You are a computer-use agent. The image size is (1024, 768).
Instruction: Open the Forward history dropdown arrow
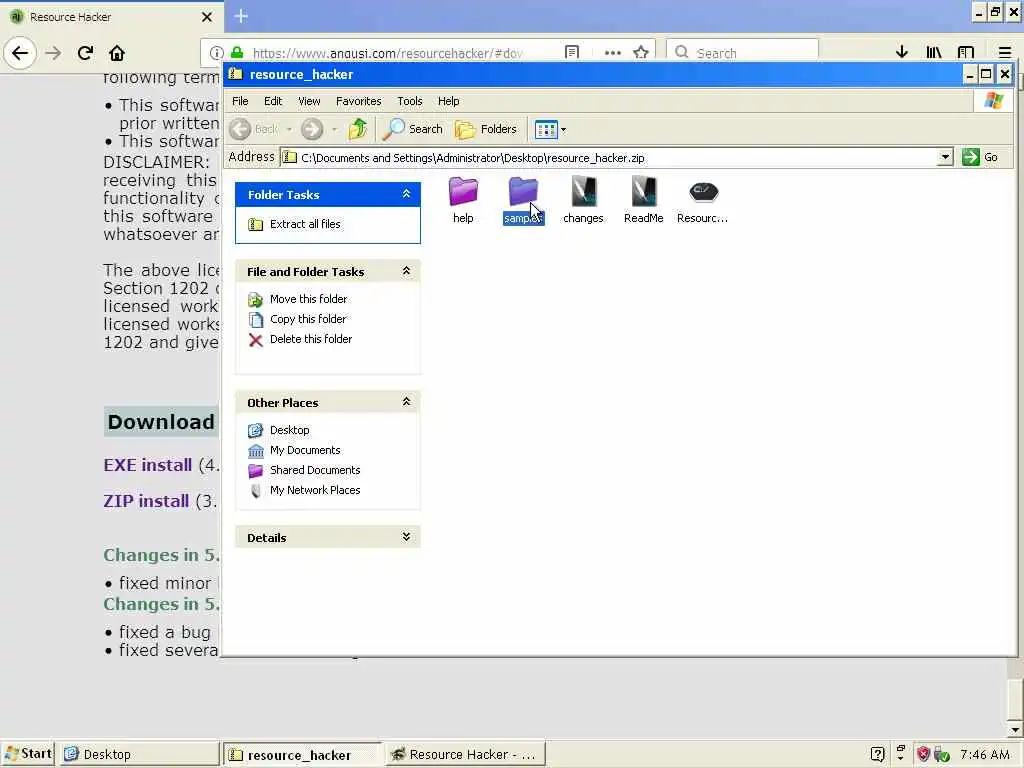334,129
